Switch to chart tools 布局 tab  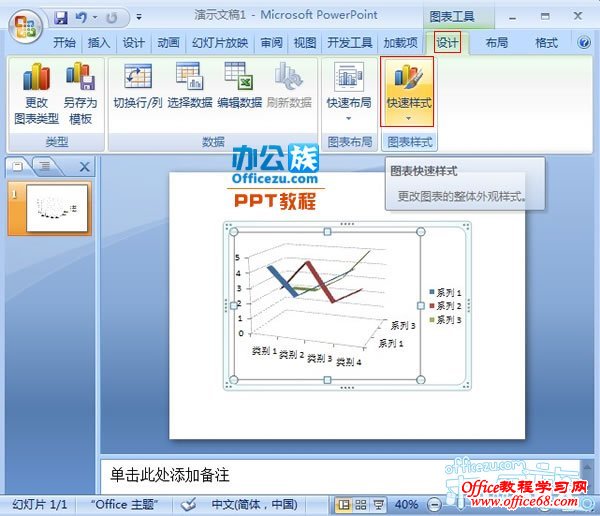tap(497, 42)
